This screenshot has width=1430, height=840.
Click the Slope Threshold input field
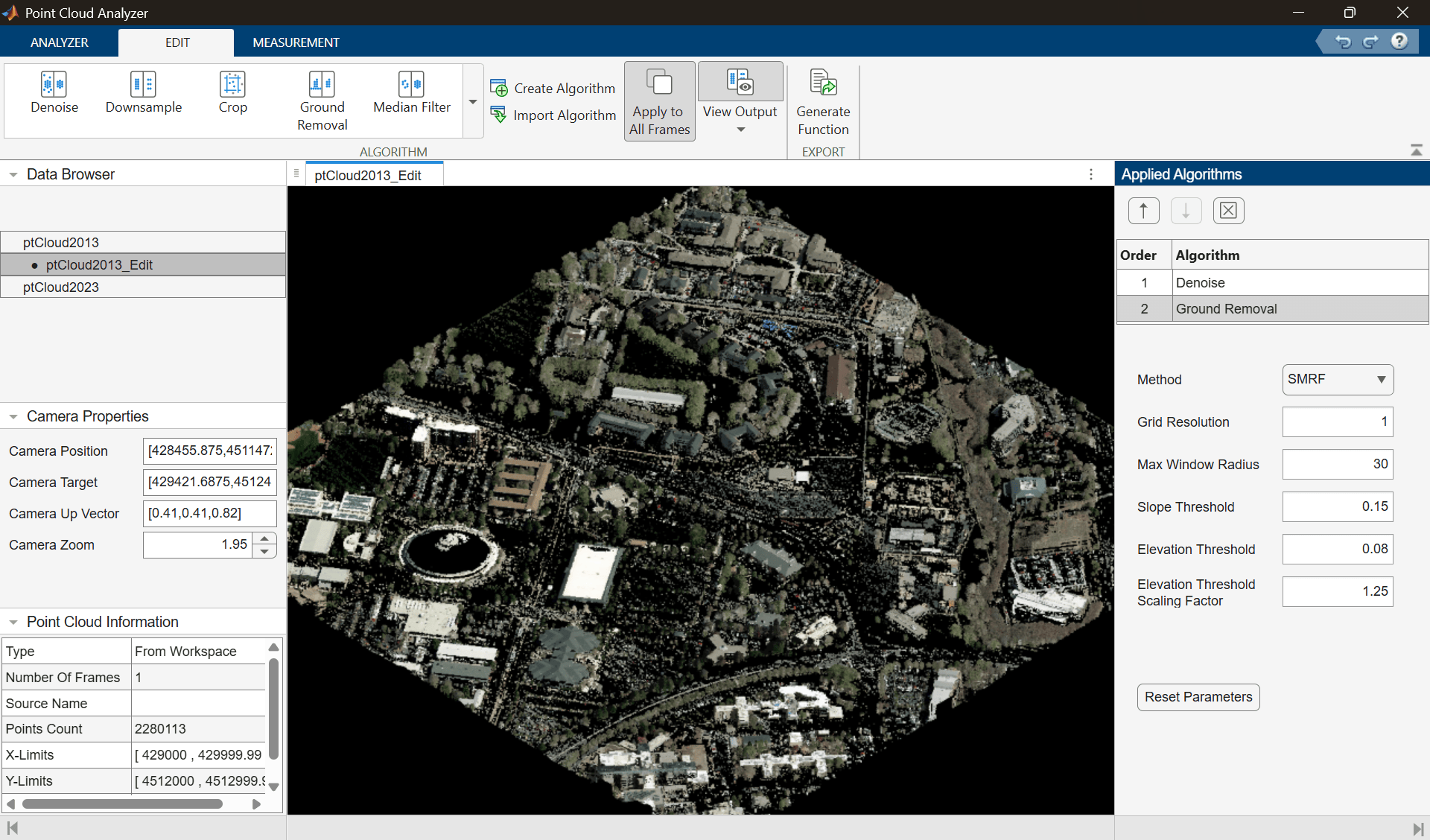[1338, 506]
